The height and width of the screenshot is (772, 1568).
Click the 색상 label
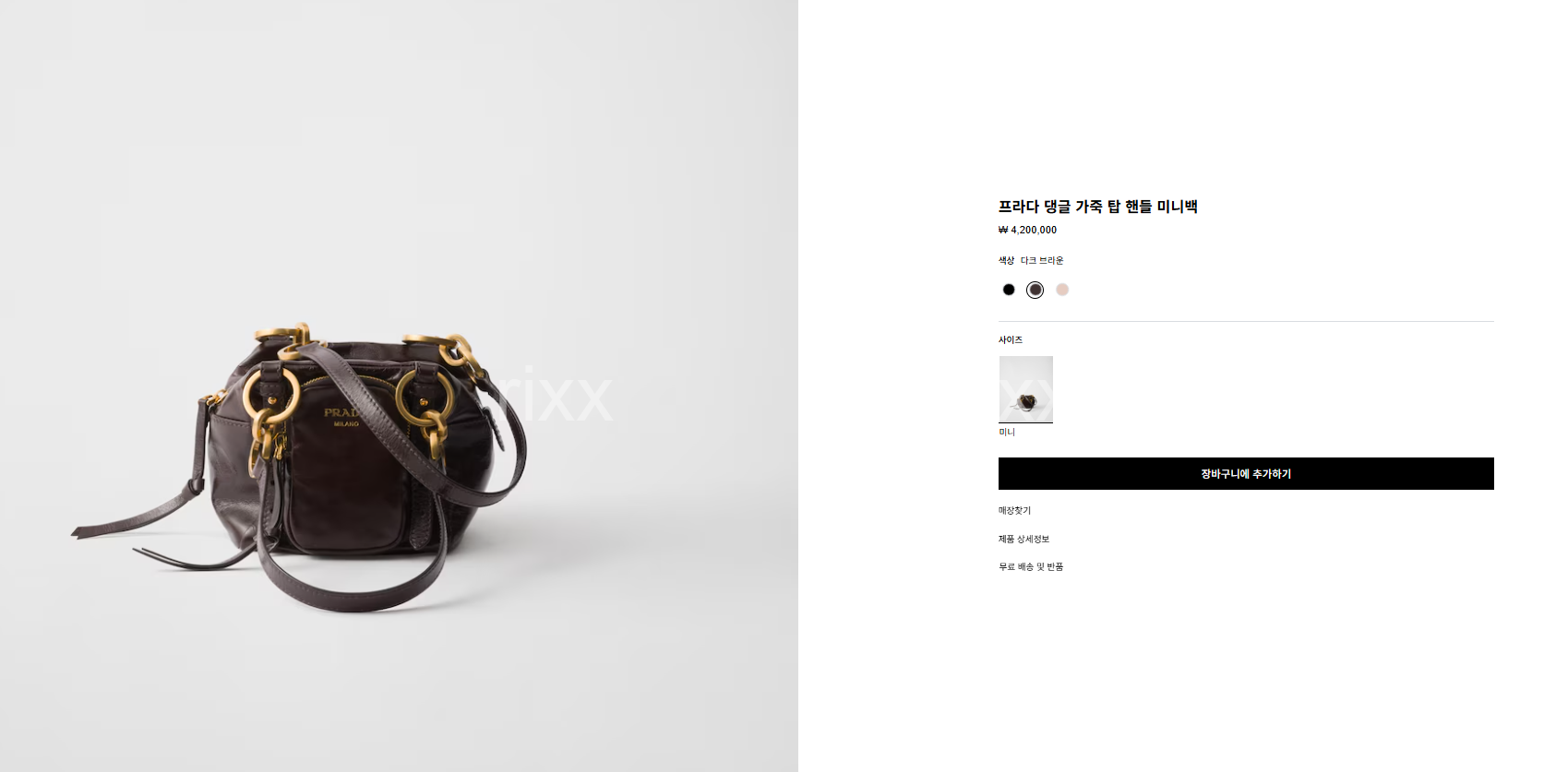[1006, 260]
